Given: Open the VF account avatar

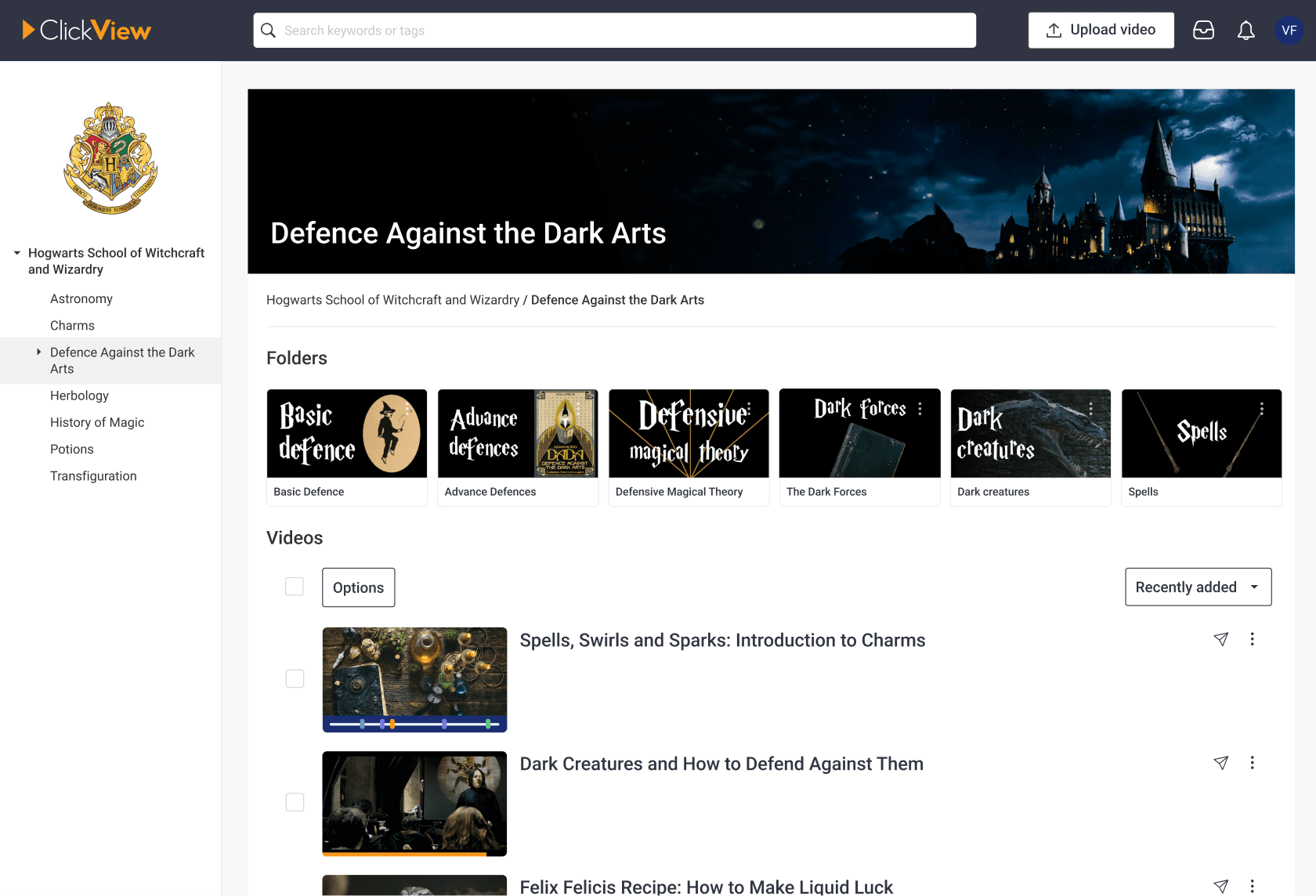Looking at the screenshot, I should point(1289,30).
